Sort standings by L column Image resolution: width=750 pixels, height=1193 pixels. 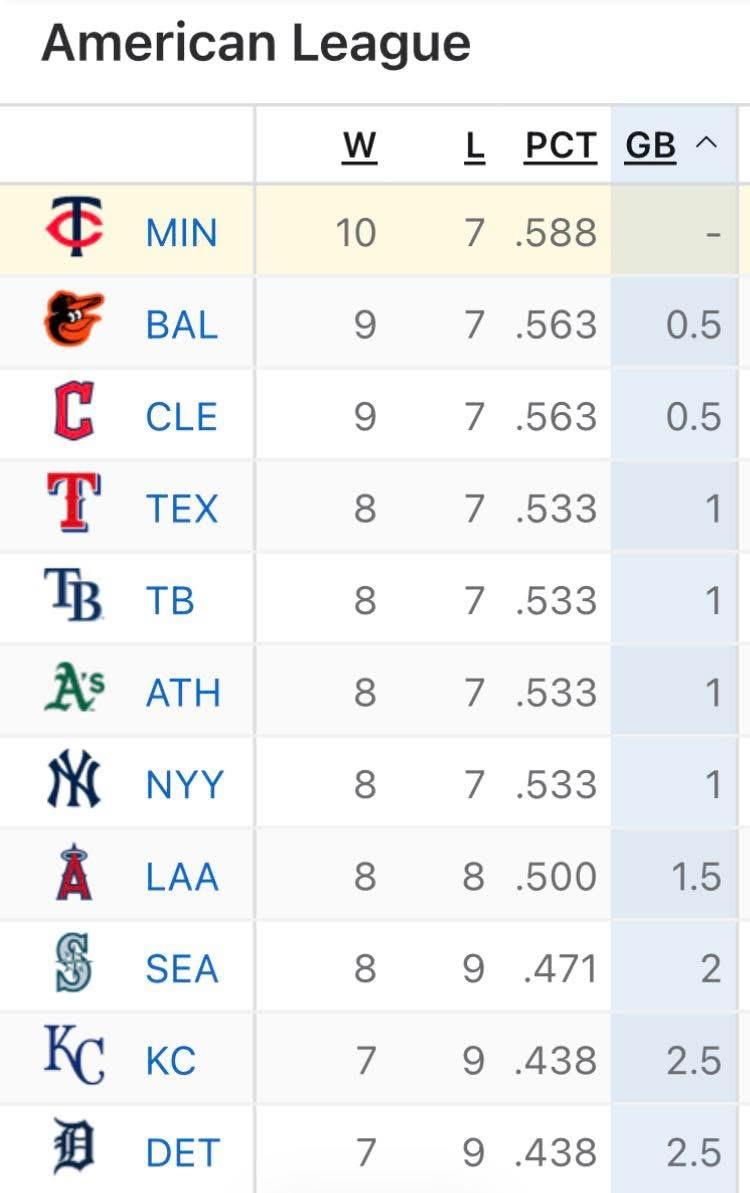tap(474, 146)
